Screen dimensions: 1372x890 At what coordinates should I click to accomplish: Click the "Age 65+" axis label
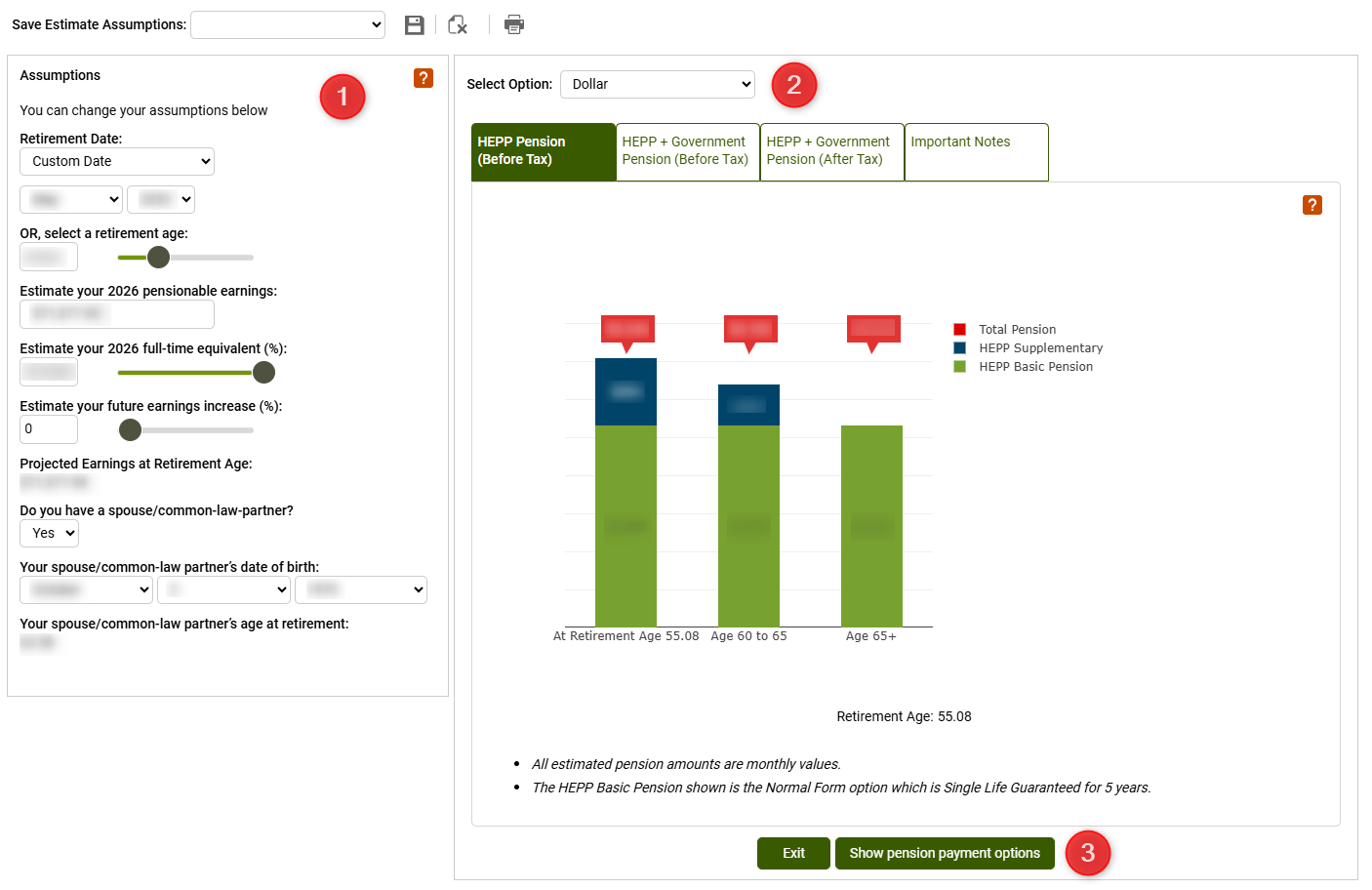(x=871, y=636)
